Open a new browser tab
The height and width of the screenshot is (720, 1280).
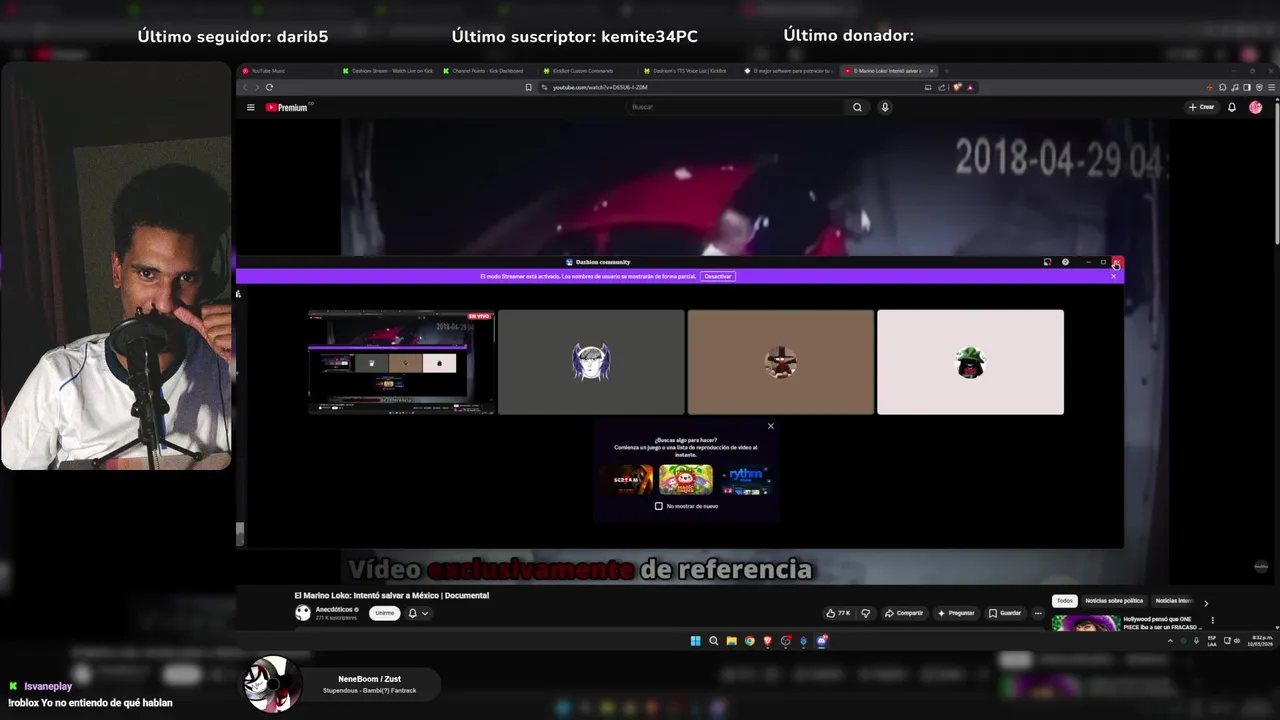click(946, 71)
